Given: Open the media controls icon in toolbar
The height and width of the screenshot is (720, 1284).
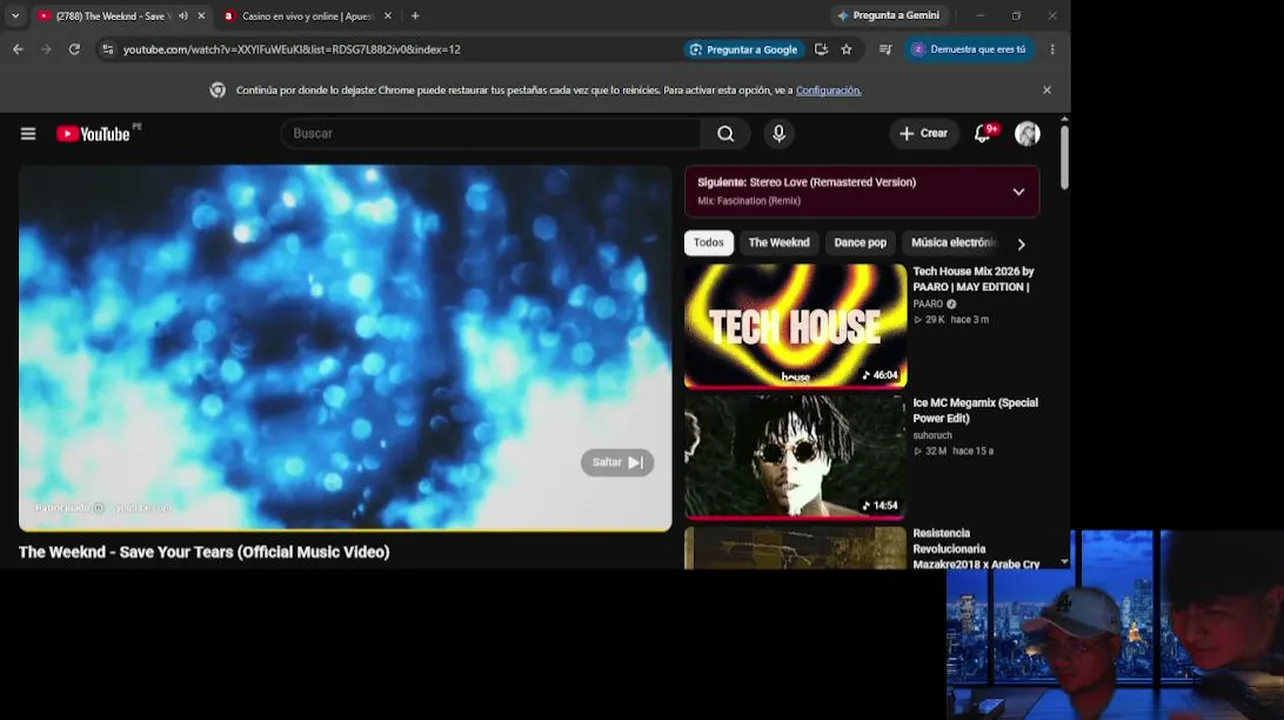Looking at the screenshot, I should point(885,49).
